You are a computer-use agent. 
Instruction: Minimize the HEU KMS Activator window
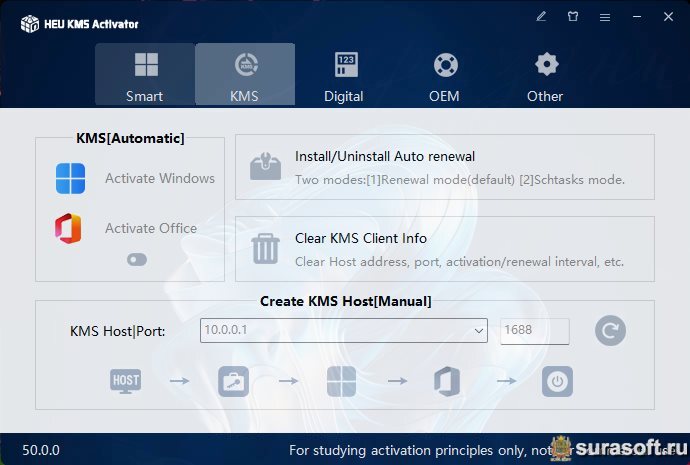click(x=637, y=17)
